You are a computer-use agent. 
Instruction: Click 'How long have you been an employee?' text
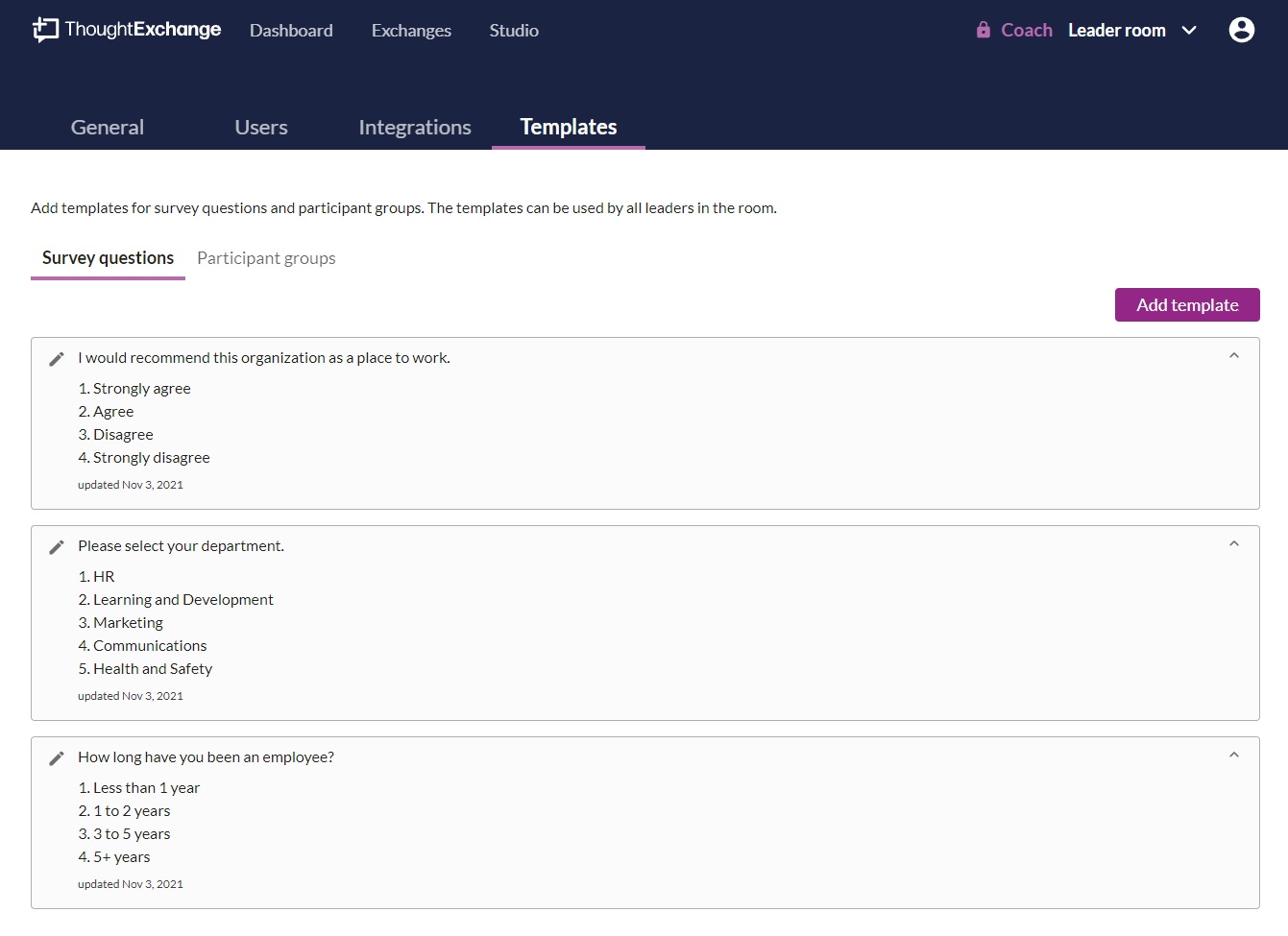206,757
